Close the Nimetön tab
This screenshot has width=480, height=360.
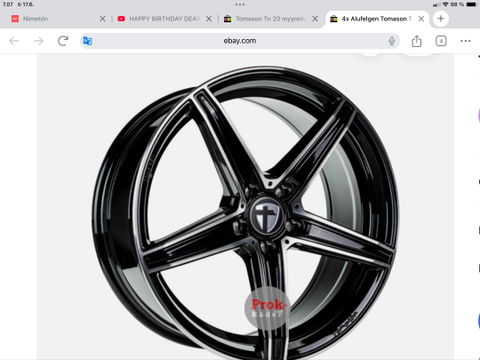(x=103, y=19)
